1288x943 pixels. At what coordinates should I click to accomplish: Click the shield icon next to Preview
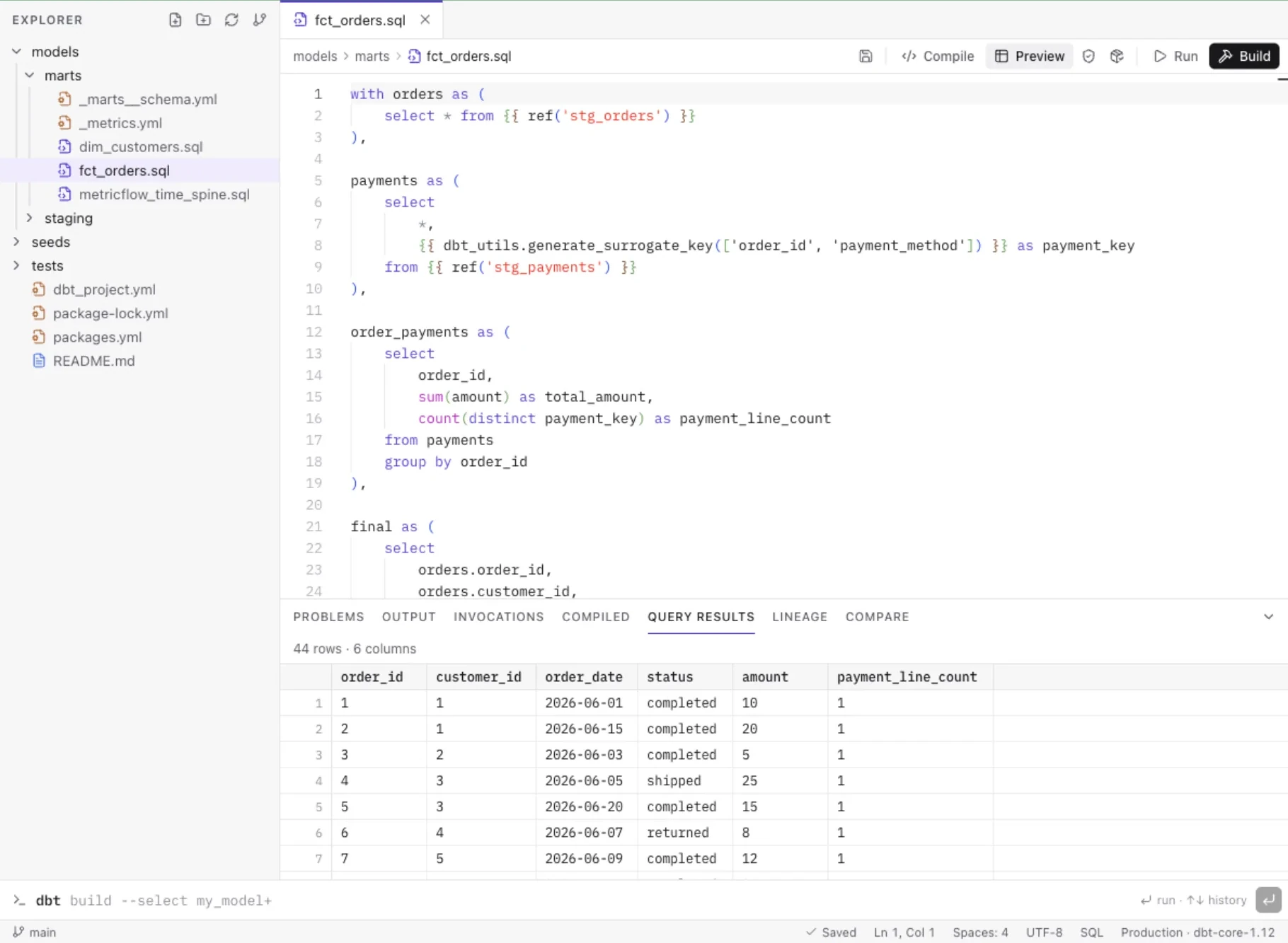click(x=1088, y=56)
